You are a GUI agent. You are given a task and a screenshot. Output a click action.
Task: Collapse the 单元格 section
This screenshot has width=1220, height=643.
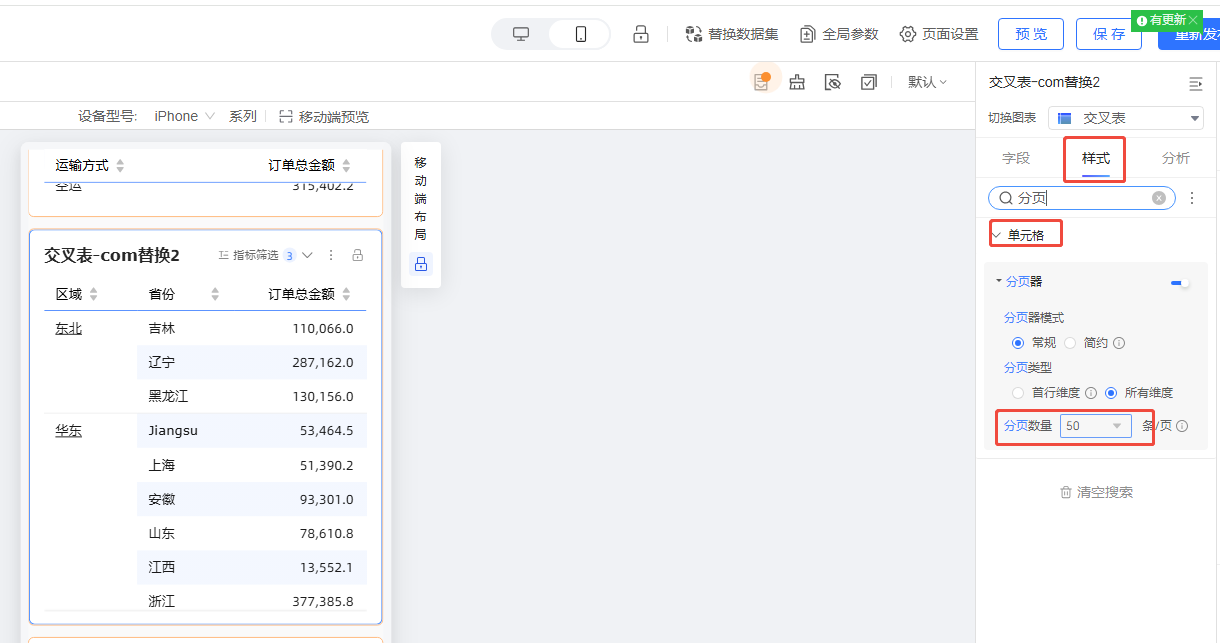click(x=996, y=235)
